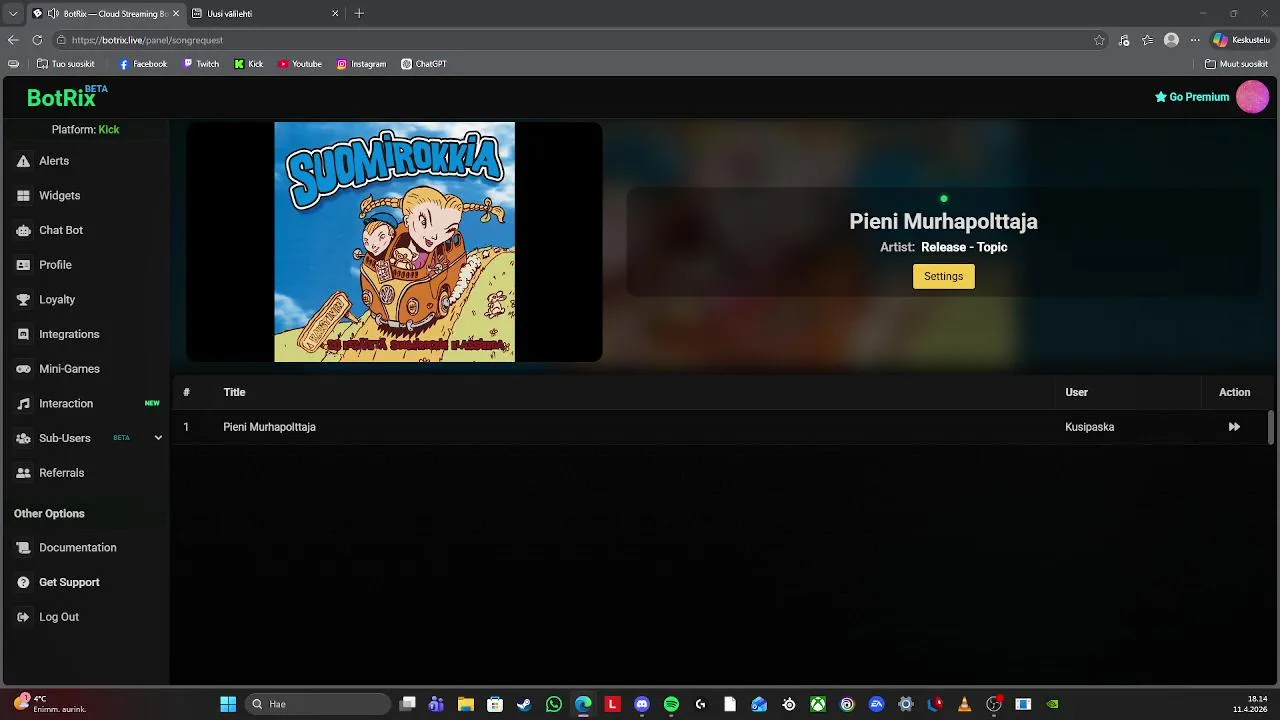Viewport: 1280px width, 720px height.
Task: Open the Facebook bookmark
Action: (143, 64)
